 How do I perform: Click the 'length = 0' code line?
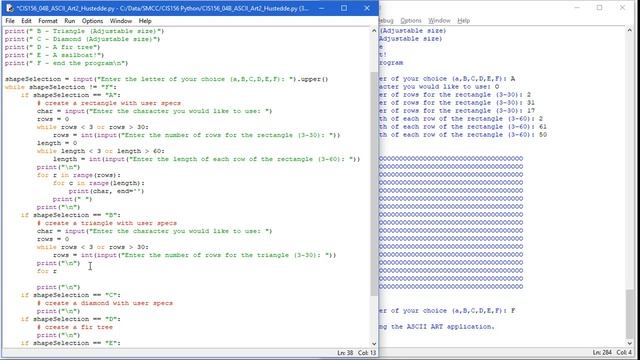57,143
